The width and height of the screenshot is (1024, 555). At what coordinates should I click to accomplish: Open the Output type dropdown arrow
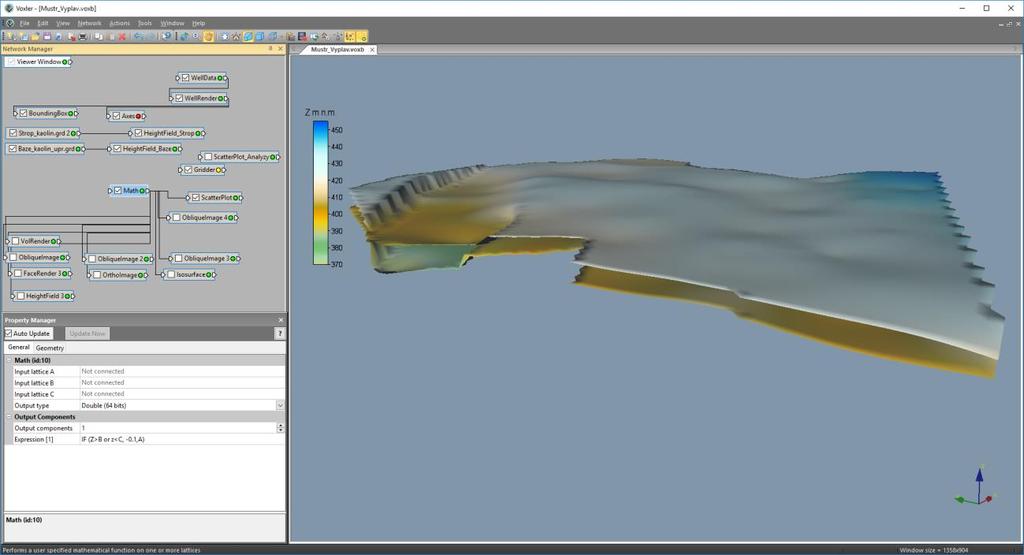click(x=280, y=405)
